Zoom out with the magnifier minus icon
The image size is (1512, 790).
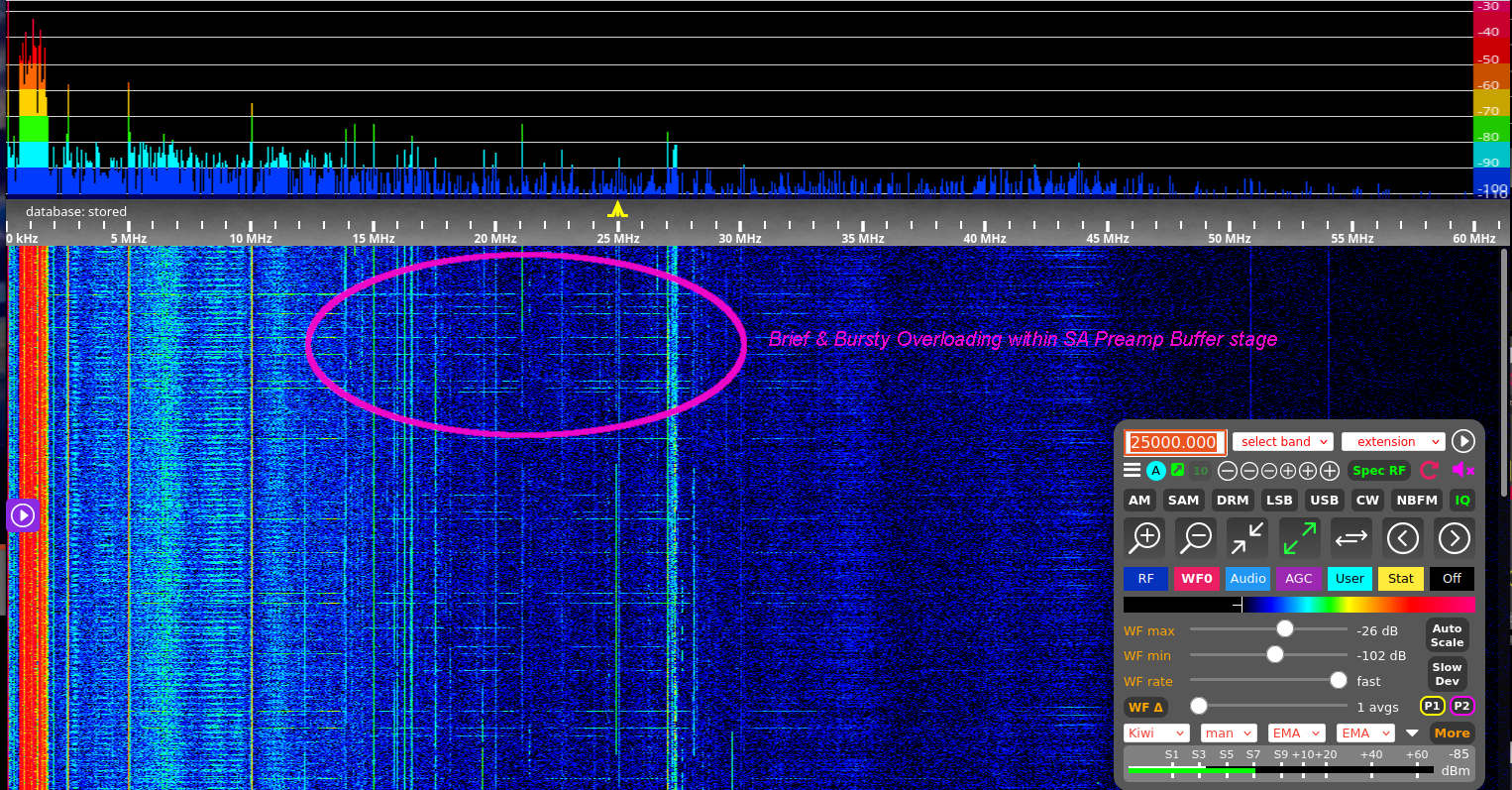1197,538
